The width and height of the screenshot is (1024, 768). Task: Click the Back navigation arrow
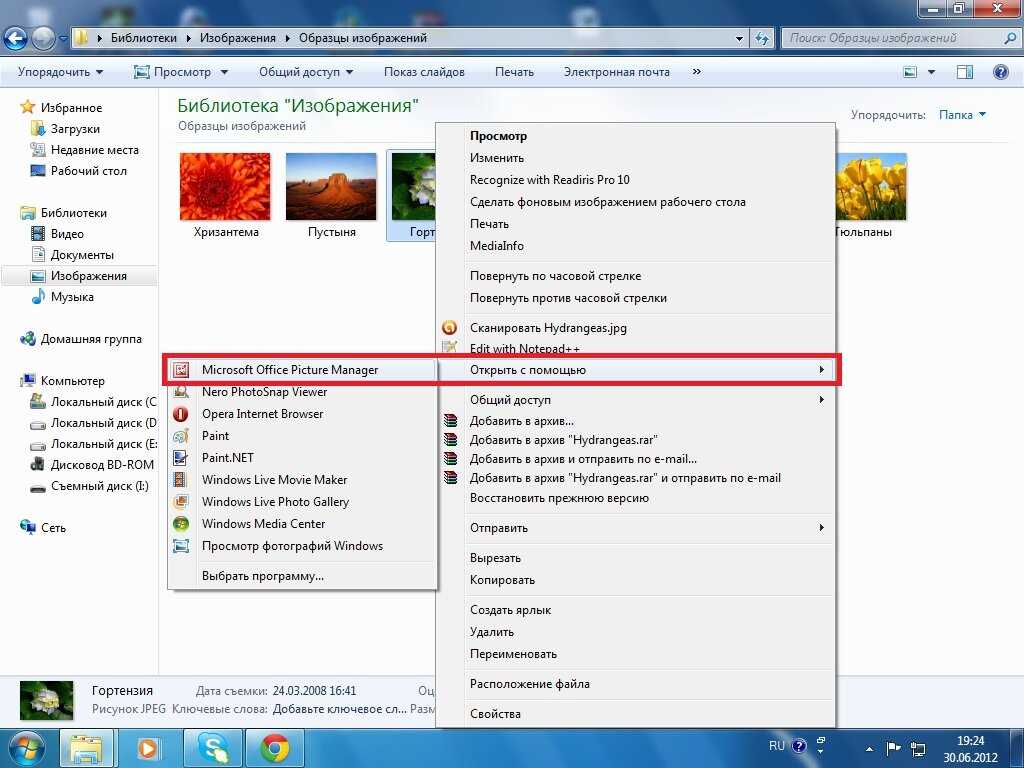tap(16, 39)
